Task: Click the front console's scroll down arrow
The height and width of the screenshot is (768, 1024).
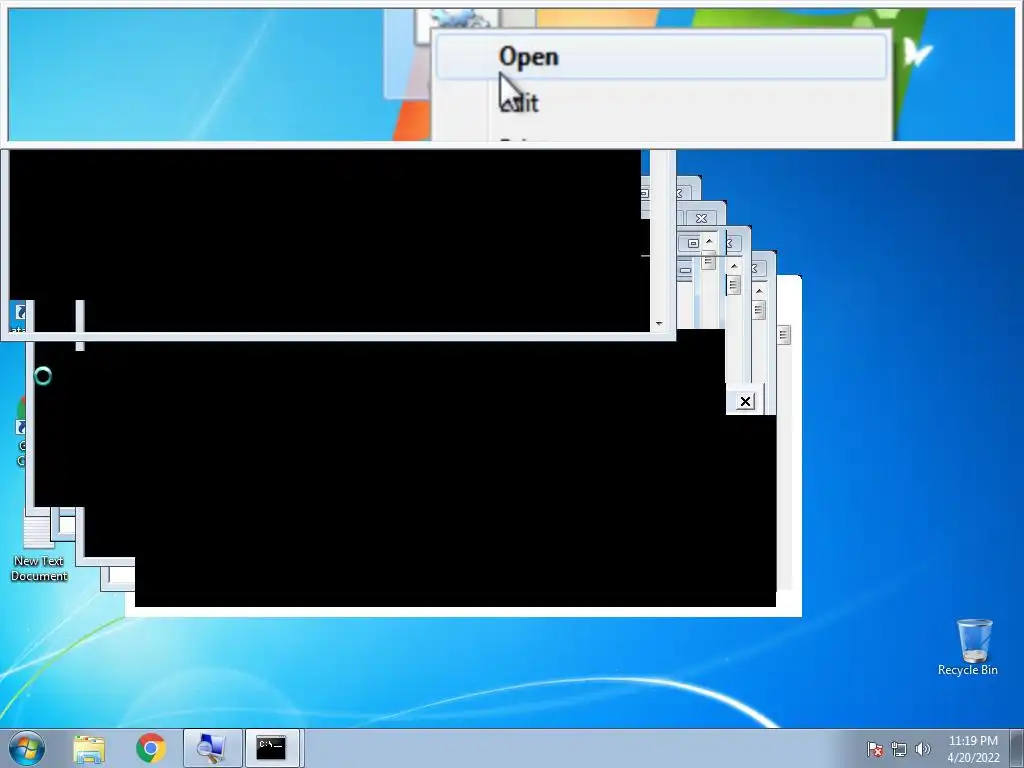Action: point(658,323)
